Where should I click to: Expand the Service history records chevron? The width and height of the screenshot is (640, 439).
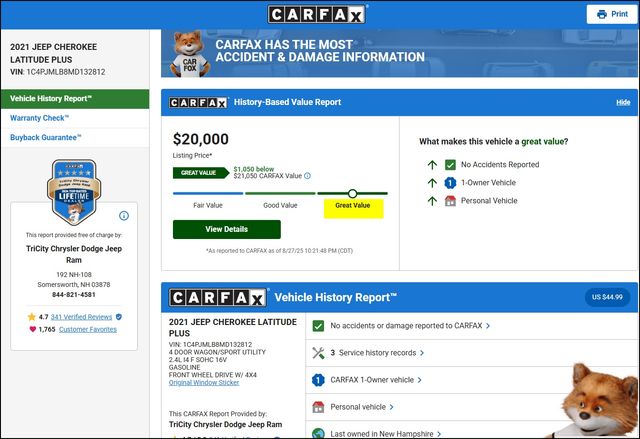(422, 353)
